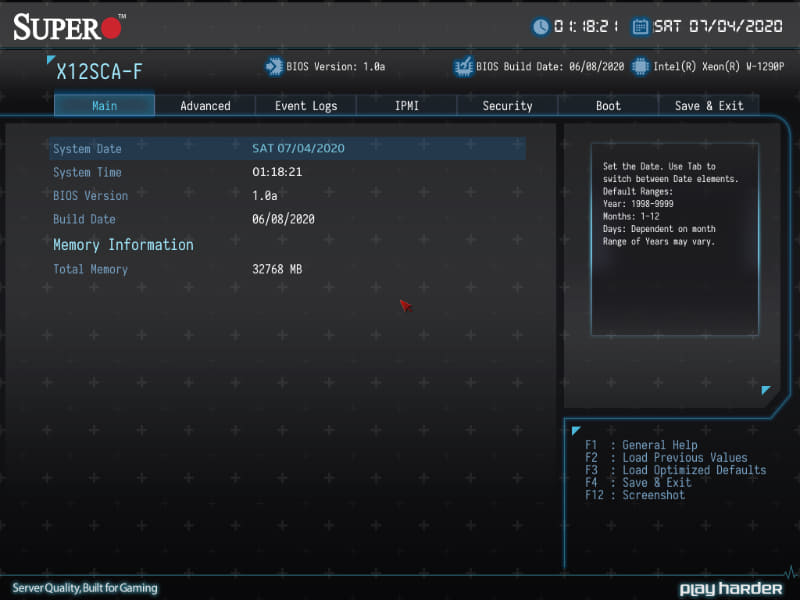Open the Save & Exit tab
Viewport: 800px width, 600px height.
pos(708,105)
